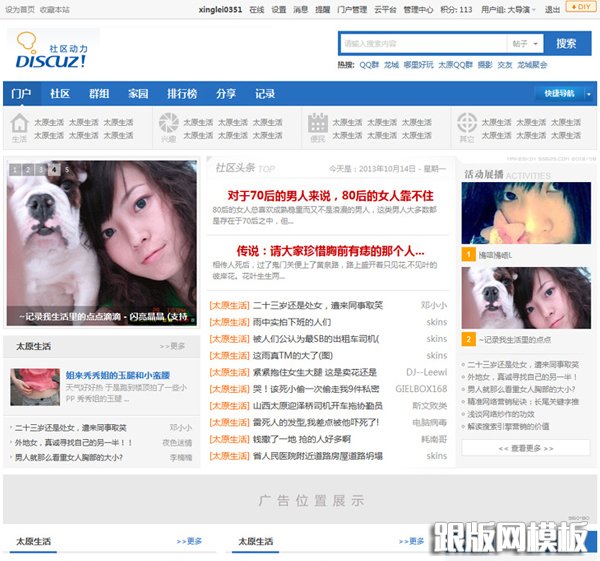This screenshot has height=561, width=600.
Task: Open the 群组 navigation tab
Action: pos(99,94)
